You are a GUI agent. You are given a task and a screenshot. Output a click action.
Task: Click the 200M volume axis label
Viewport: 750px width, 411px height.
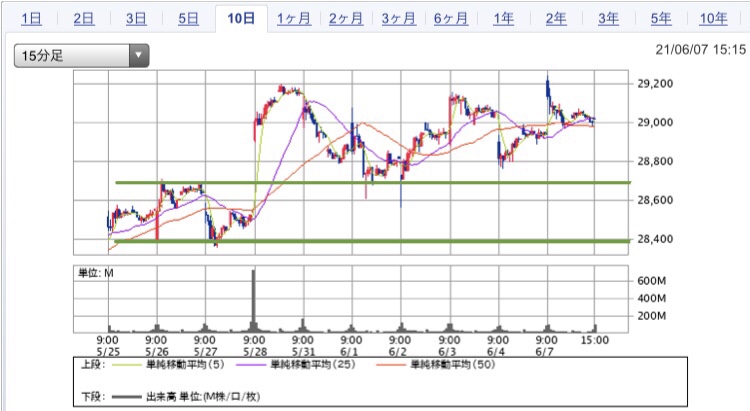click(651, 316)
